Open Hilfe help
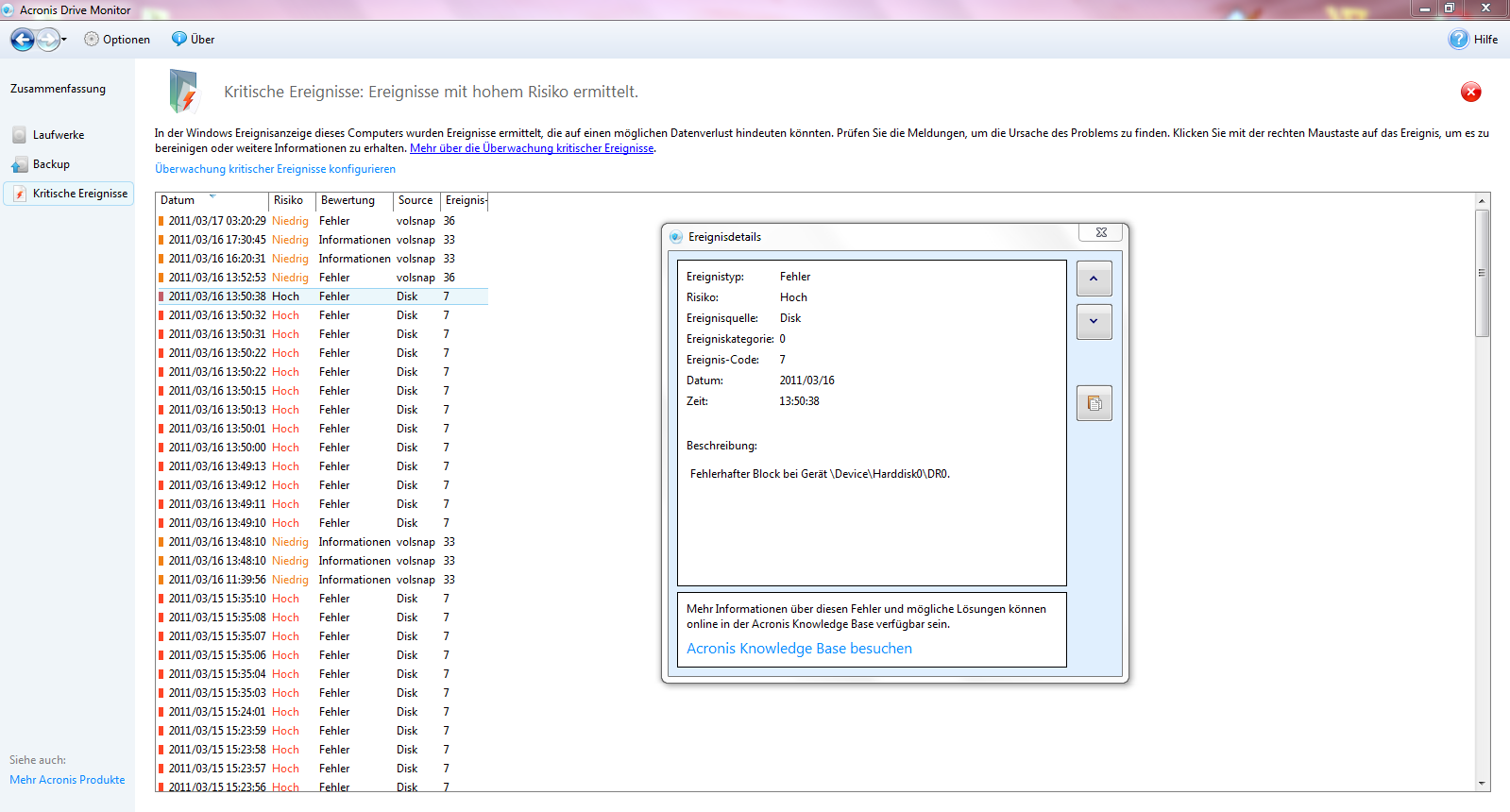 click(1473, 40)
